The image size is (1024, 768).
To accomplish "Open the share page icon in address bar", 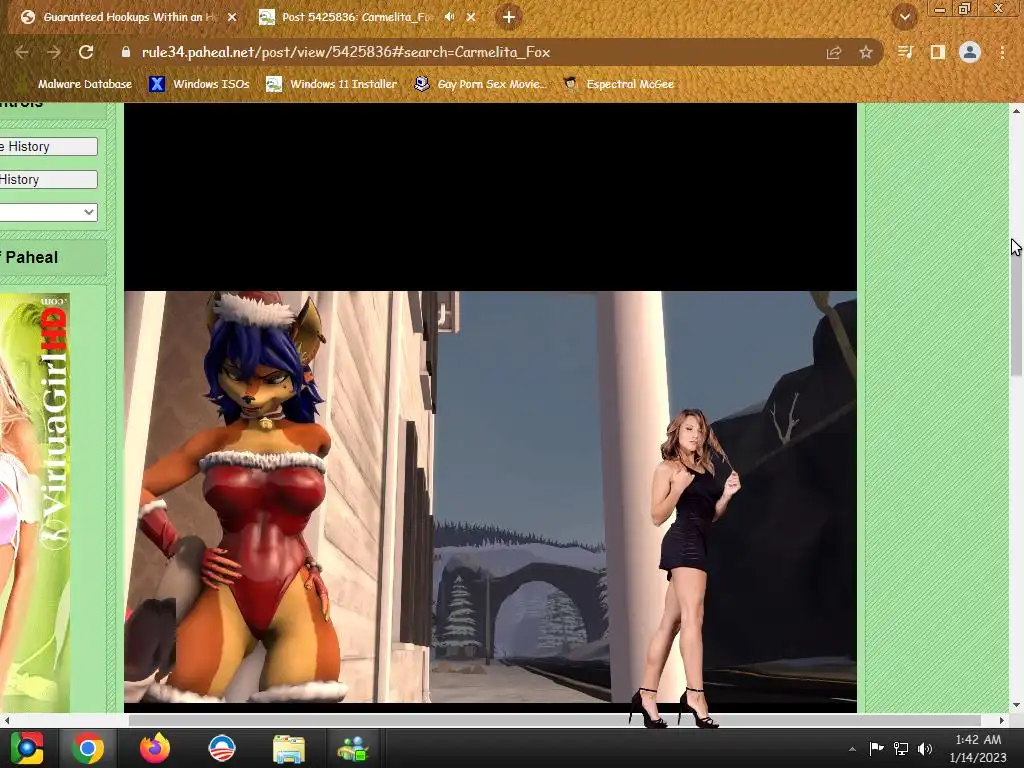I will (834, 52).
